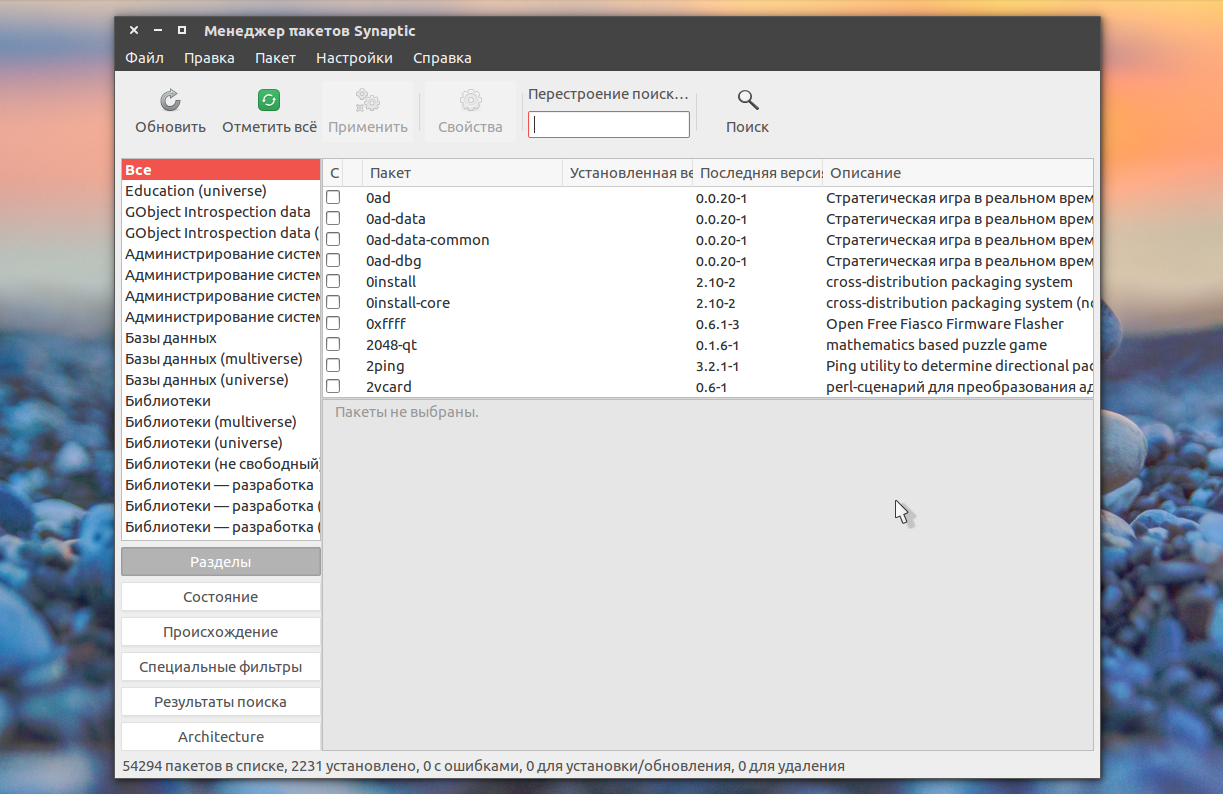Screen dimensions: 1223x794
Task: Click the Поиск magnifier icon
Action: (x=747, y=100)
